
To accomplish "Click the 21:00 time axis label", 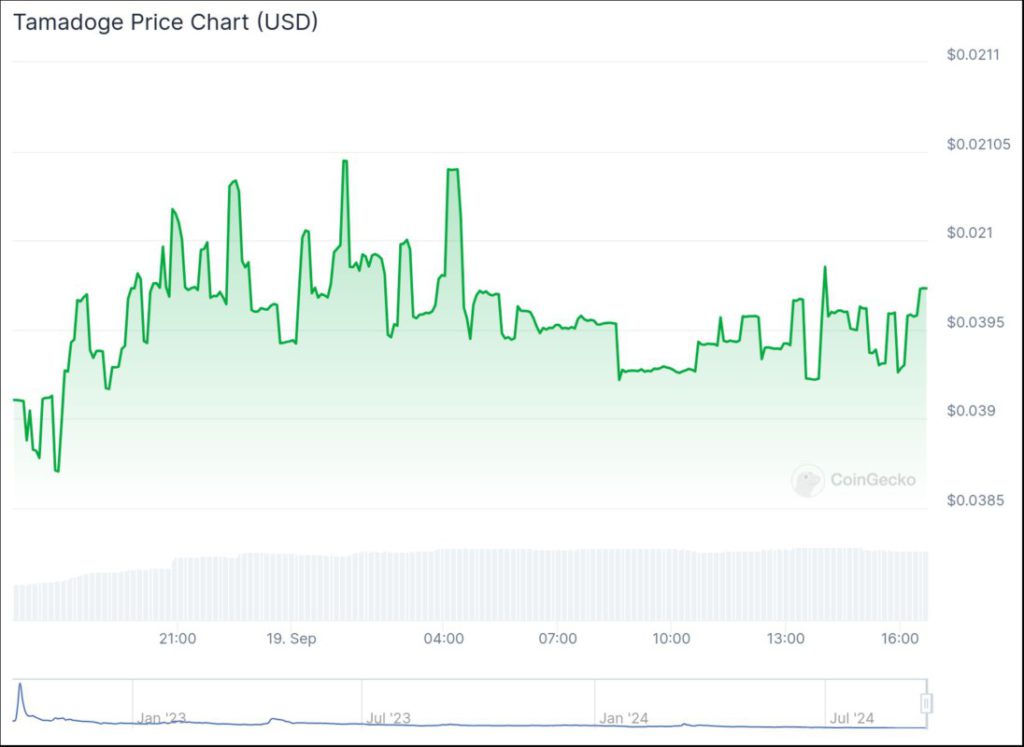I will click(178, 639).
